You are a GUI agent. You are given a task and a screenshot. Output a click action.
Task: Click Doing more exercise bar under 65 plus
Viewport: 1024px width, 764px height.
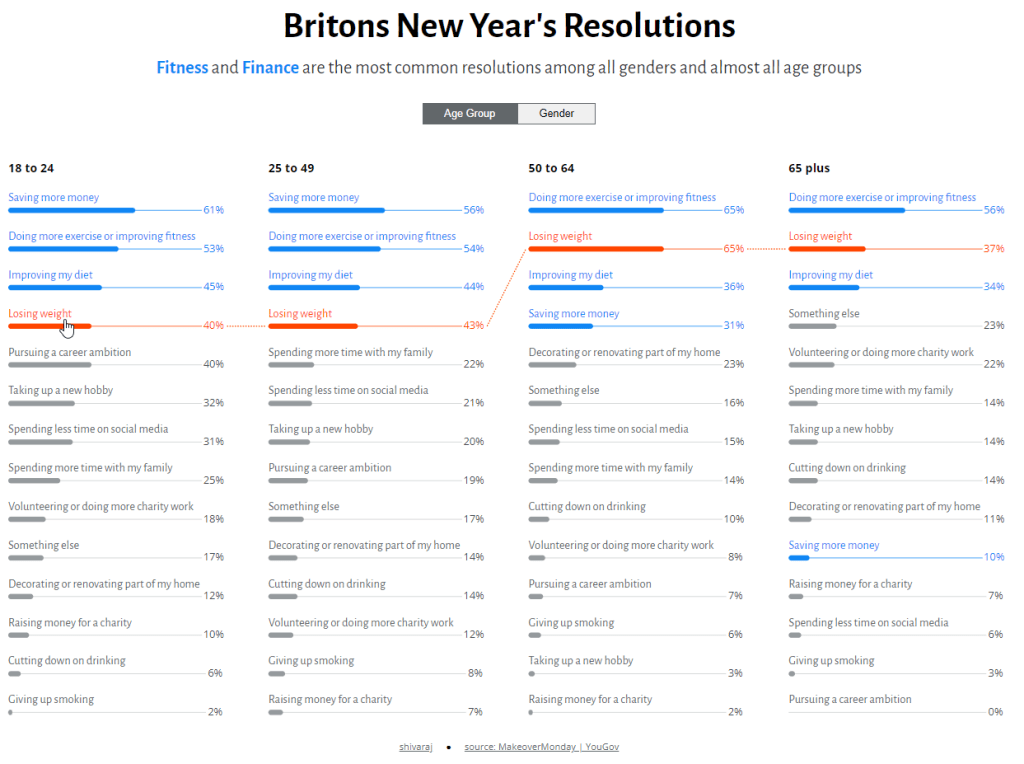846,211
